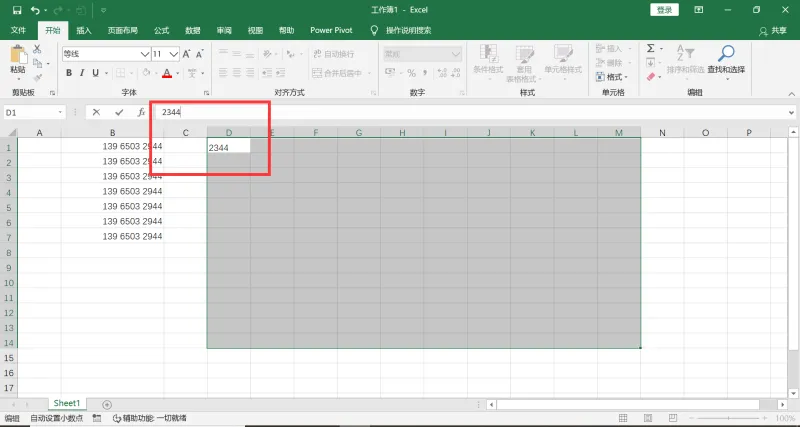Add a new sheet with plus button

click(x=107, y=405)
